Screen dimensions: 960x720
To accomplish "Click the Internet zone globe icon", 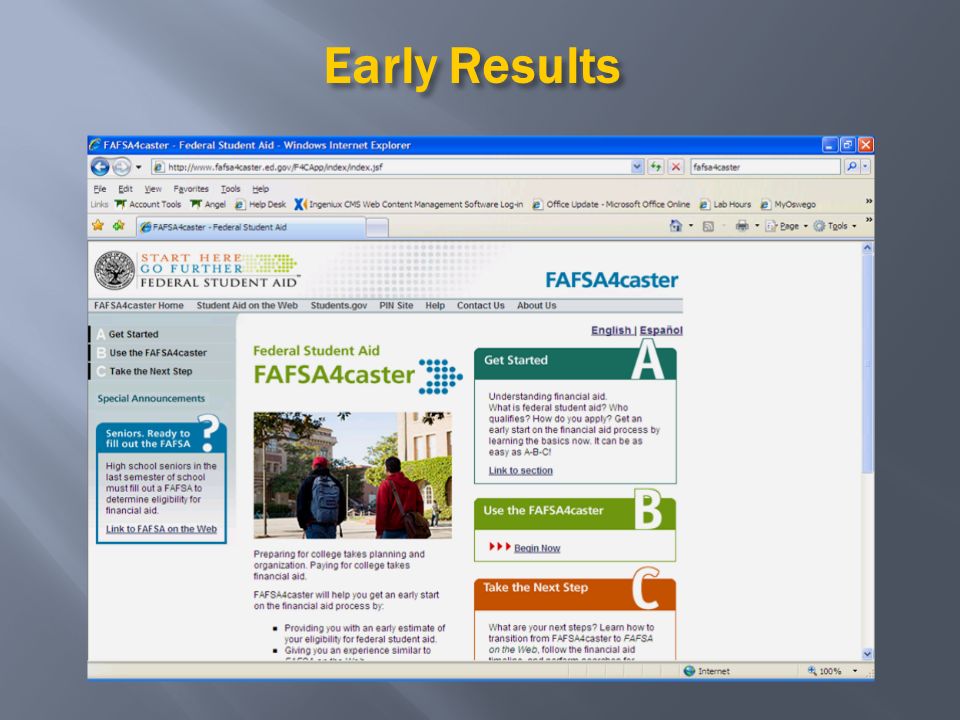I will click(x=689, y=671).
